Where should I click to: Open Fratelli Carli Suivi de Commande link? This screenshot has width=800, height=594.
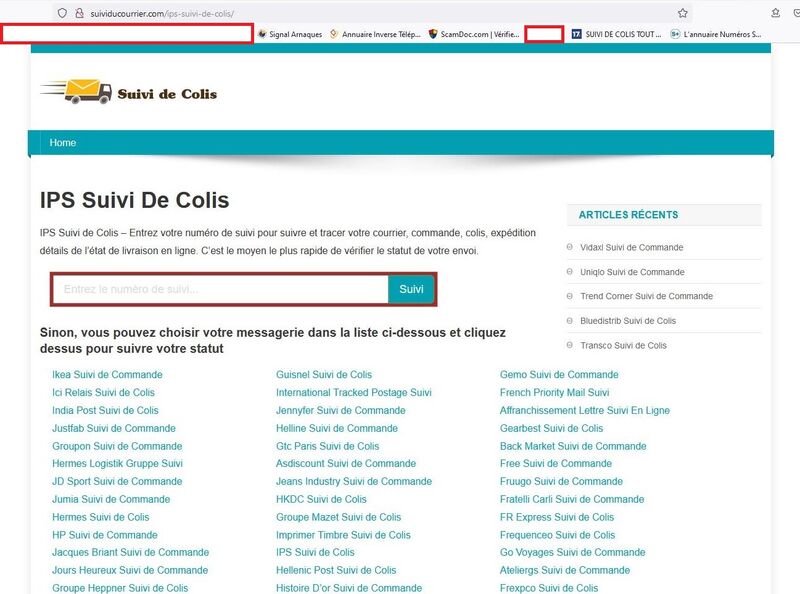(x=572, y=499)
